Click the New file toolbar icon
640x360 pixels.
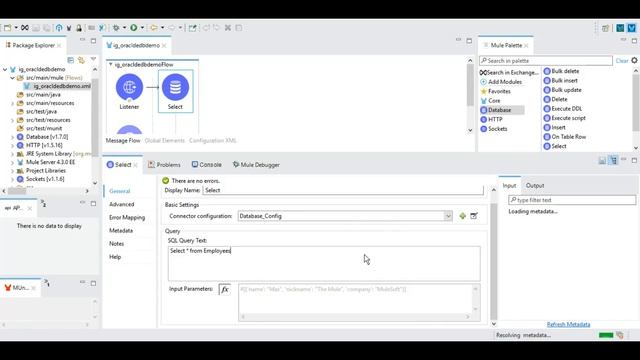pyautogui.click(x=7, y=28)
